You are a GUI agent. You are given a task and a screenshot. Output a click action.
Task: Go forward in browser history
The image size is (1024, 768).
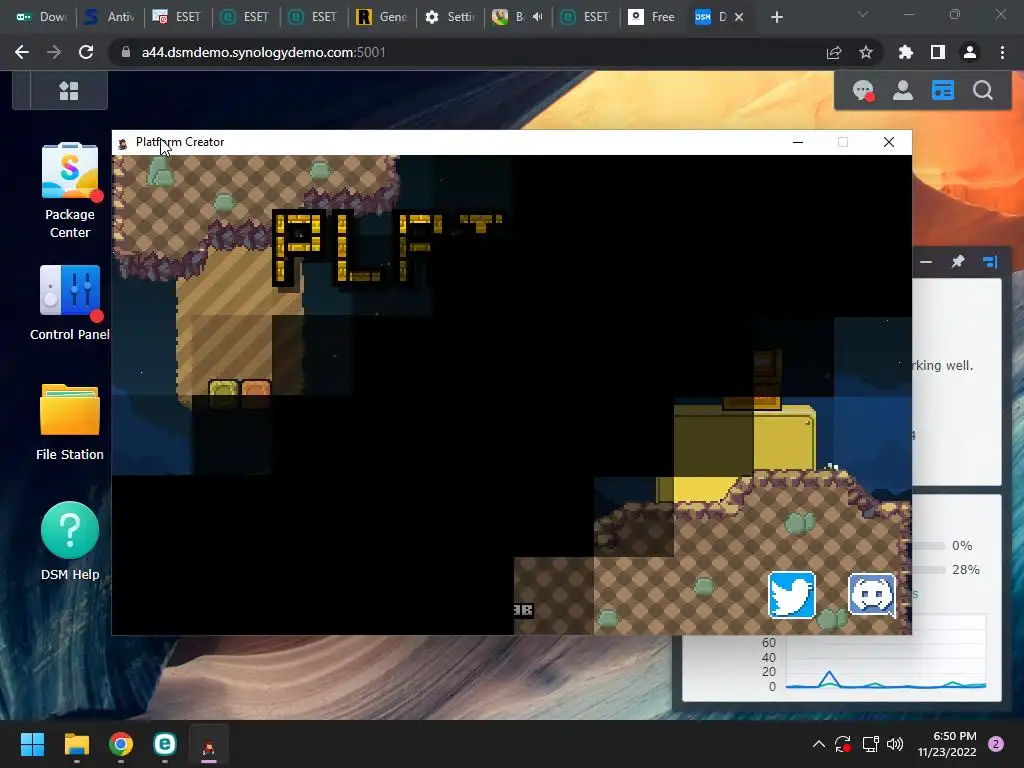pos(54,52)
